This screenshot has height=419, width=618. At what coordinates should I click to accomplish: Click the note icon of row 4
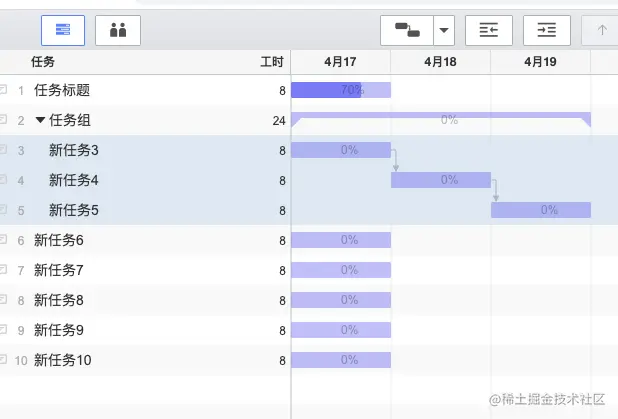3,179
